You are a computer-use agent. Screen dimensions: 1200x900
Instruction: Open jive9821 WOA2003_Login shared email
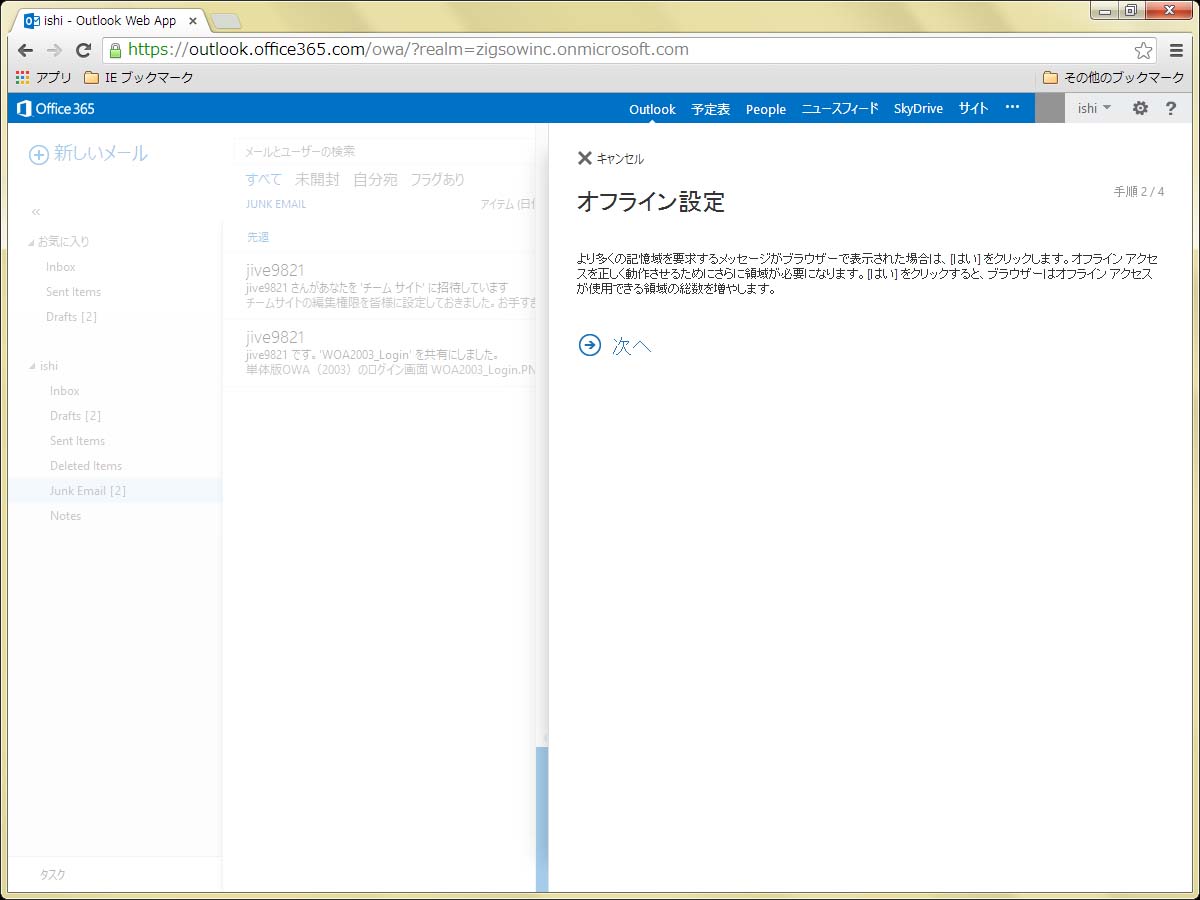[380, 353]
